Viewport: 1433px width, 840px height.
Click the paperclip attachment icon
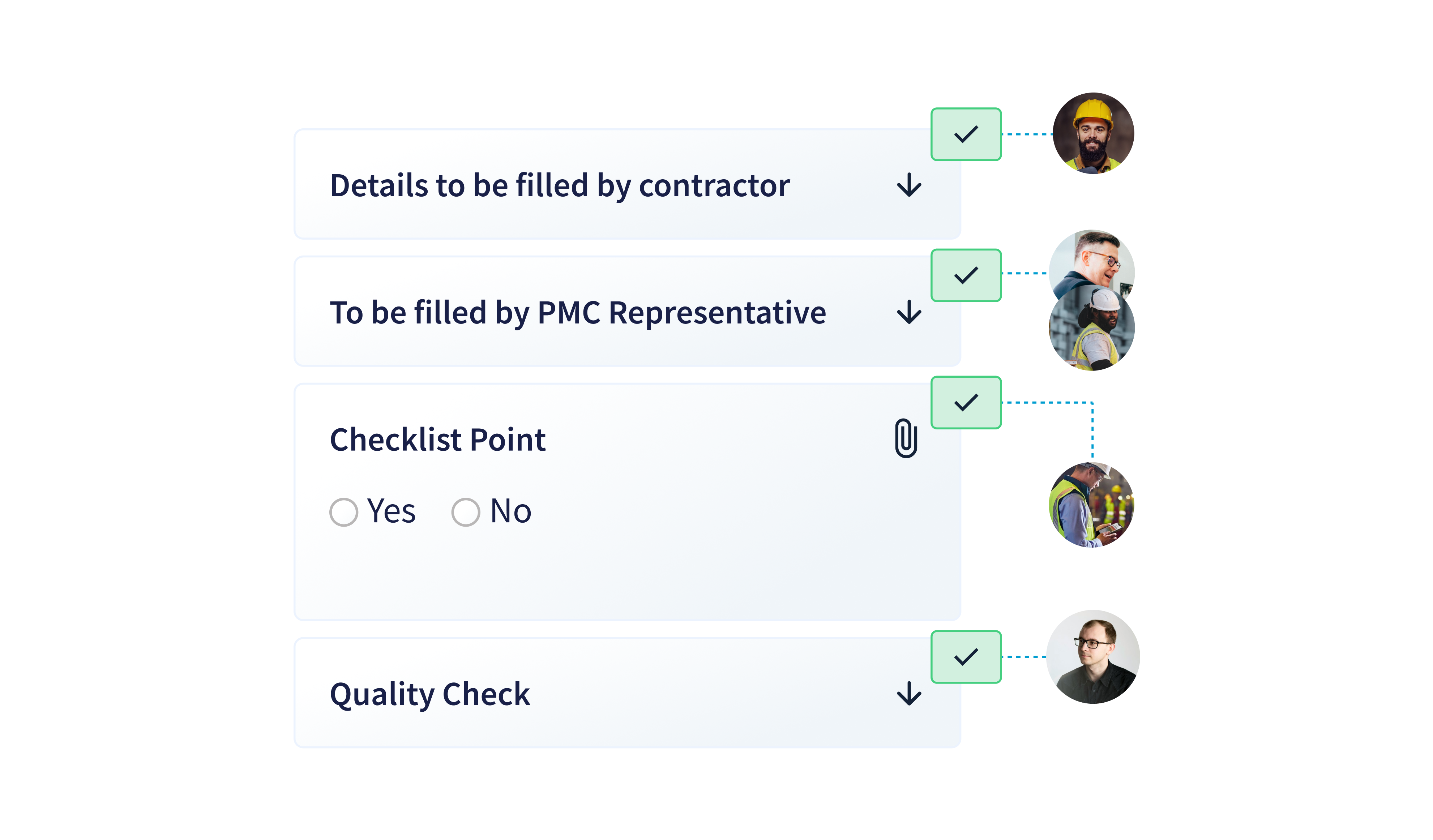[x=906, y=438]
